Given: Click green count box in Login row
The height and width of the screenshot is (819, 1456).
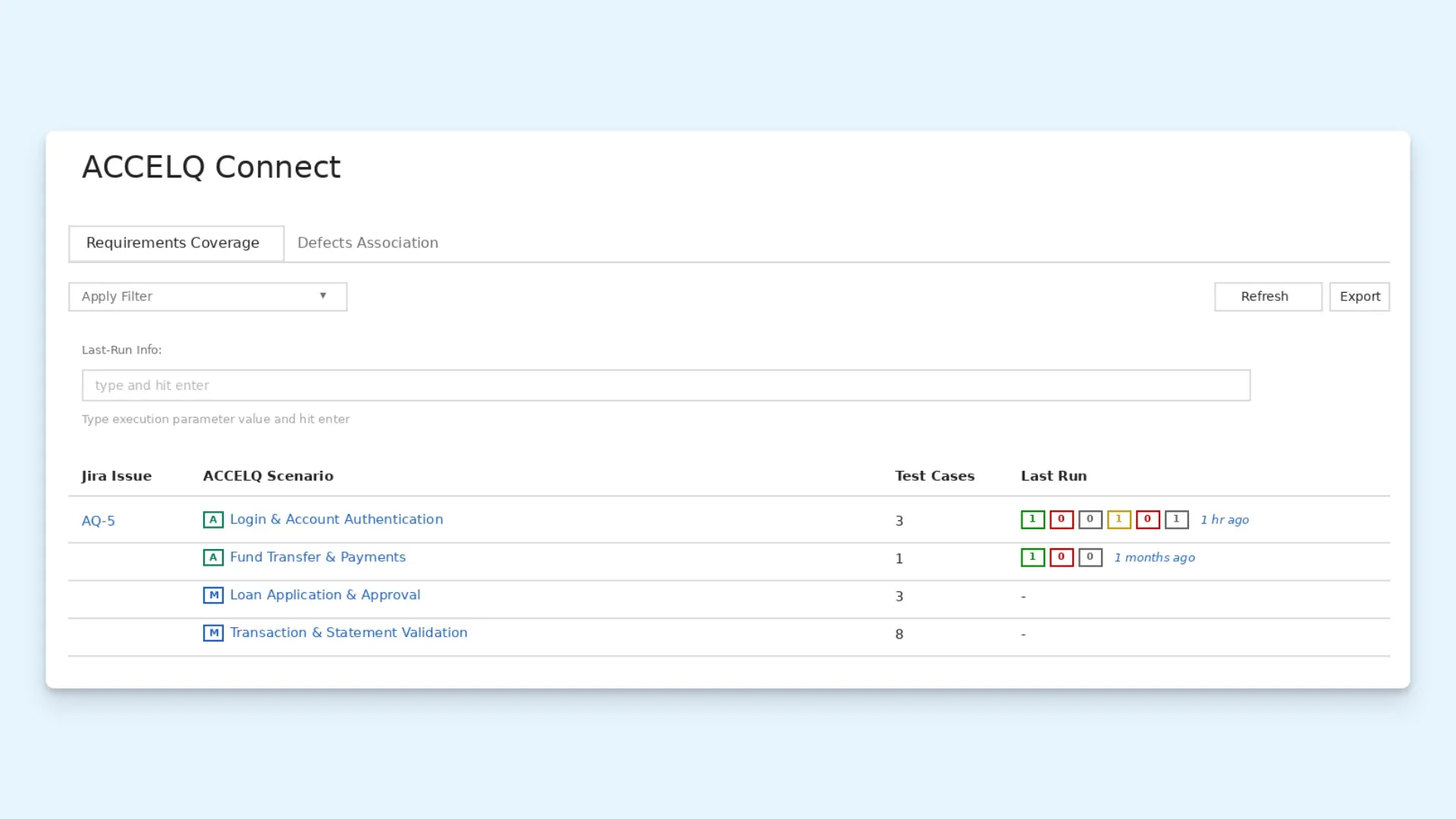Looking at the screenshot, I should pos(1033,519).
